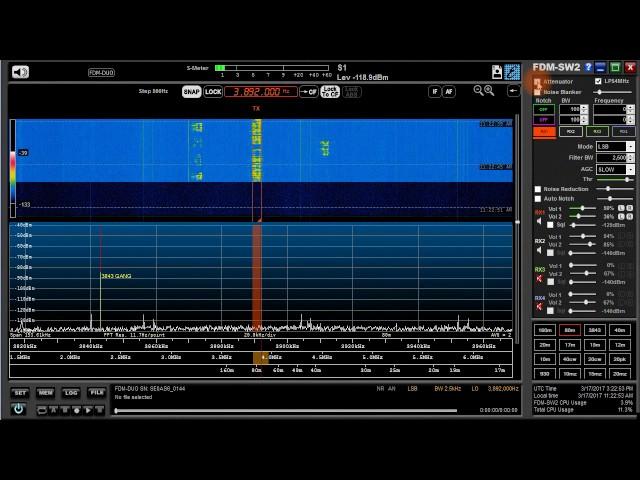Step the first notch Frequency value
The width and height of the screenshot is (640, 480).
point(631,109)
